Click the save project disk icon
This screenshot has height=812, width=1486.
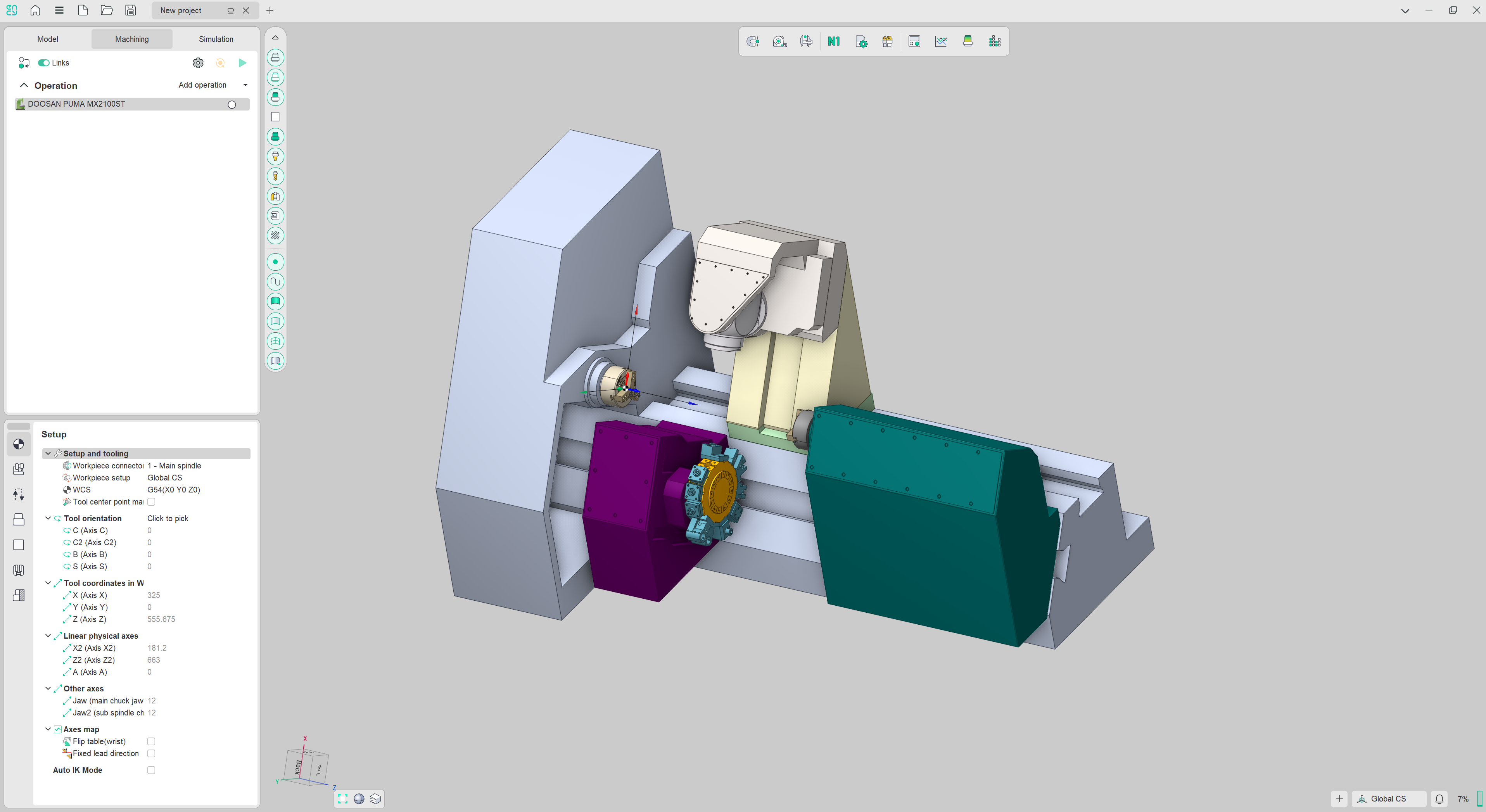[x=130, y=10]
